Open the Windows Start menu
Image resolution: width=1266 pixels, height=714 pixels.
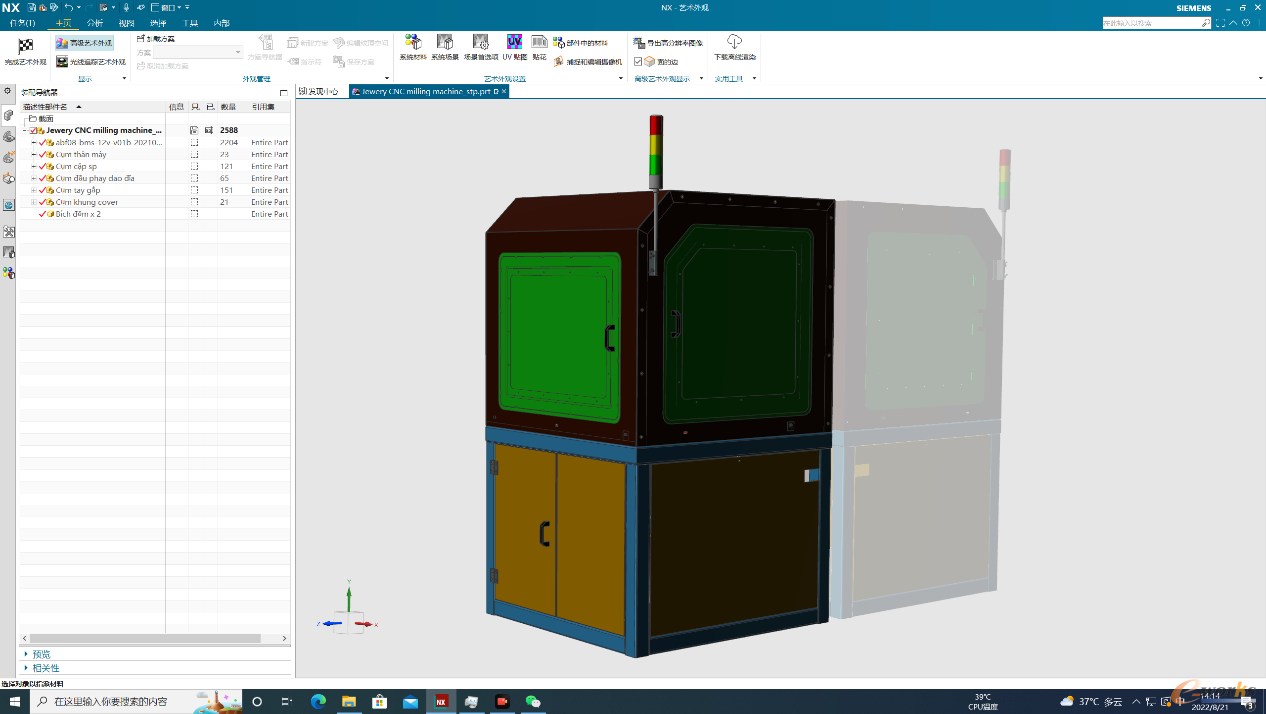14,702
